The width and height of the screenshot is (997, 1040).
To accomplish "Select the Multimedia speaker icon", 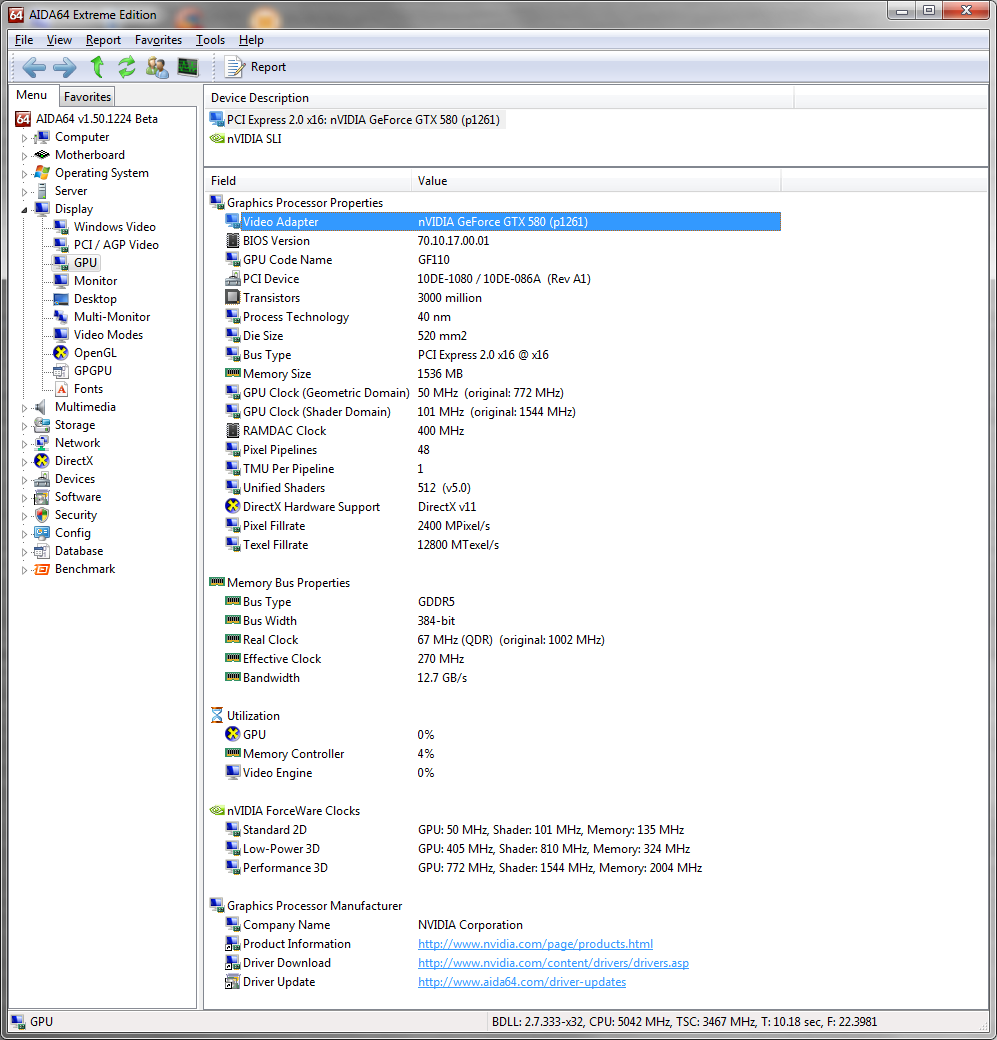I will pyautogui.click(x=41, y=407).
